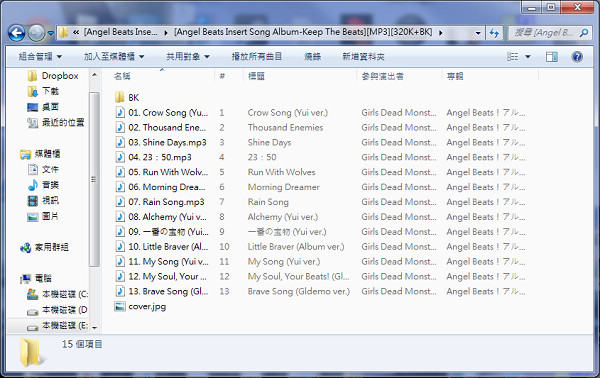600x378 pixels.
Task: Expand the address bar history dropdown
Action: click(x=478, y=33)
